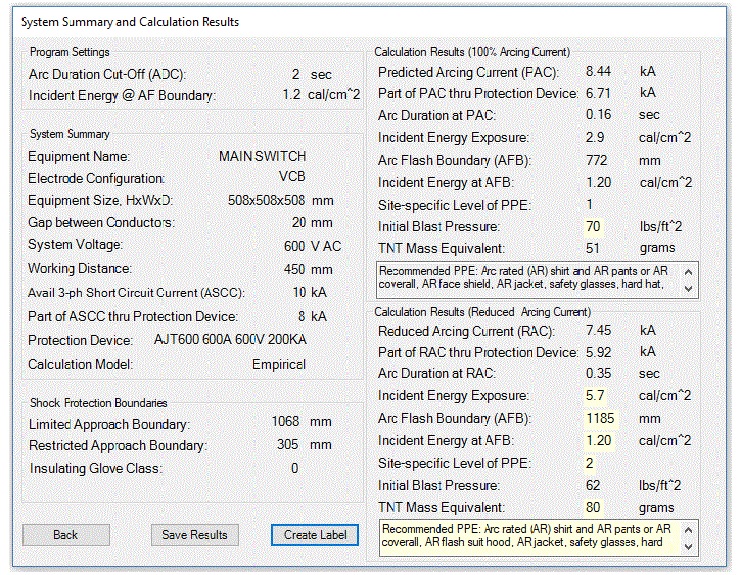Image resolution: width=741 pixels, height=575 pixels.
Task: Click the Electrode Configuration value VCB
Action: click(291, 179)
